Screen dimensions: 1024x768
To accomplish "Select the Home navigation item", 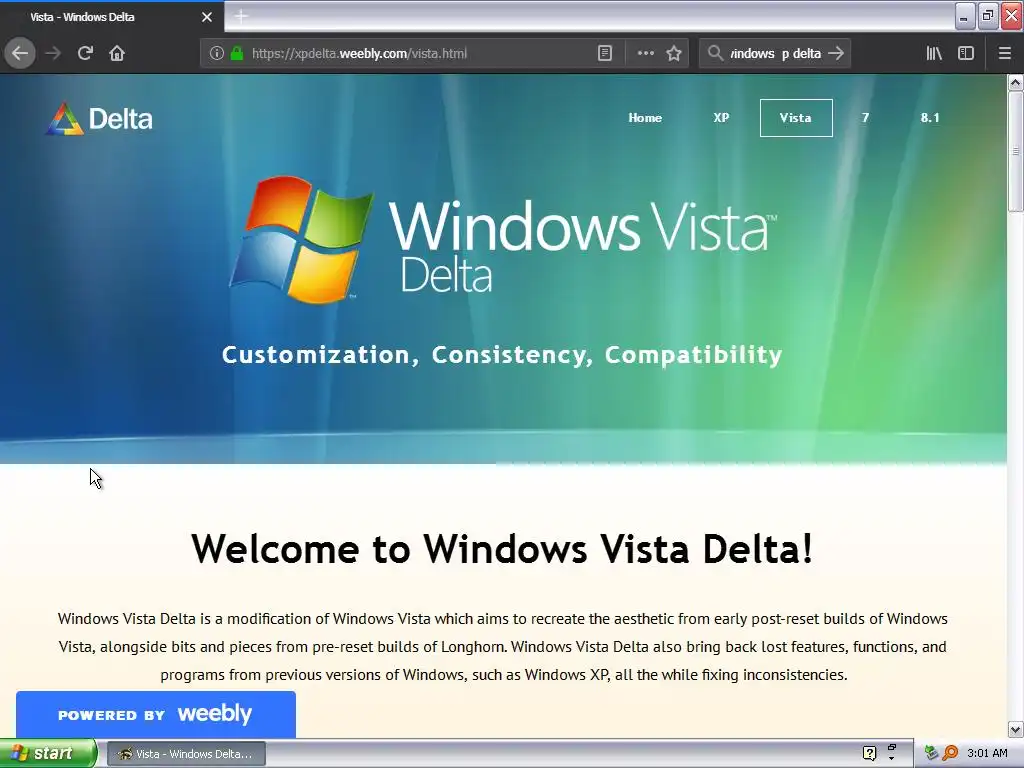I will (645, 118).
